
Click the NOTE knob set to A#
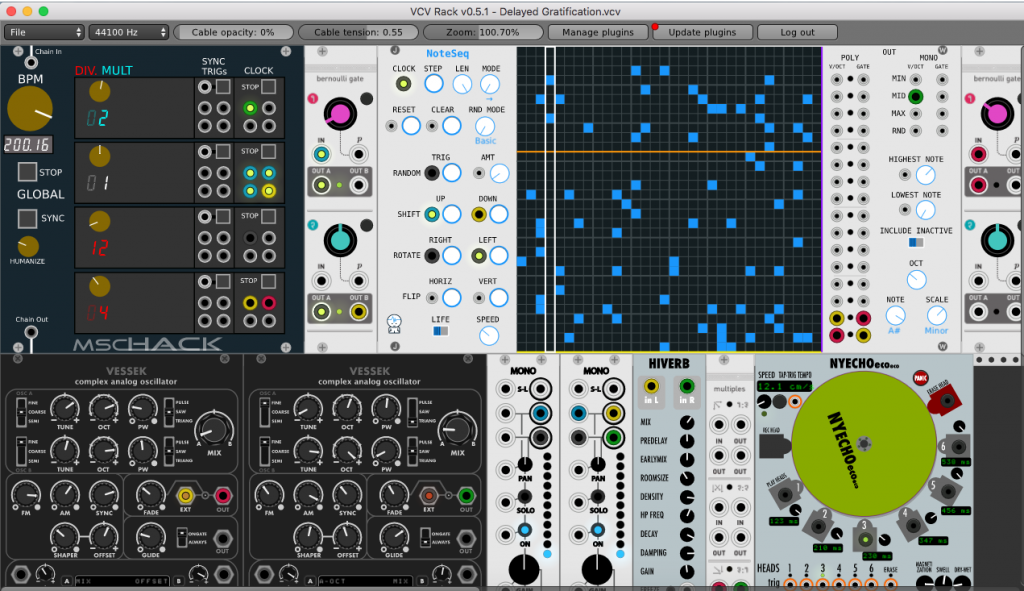pos(895,315)
